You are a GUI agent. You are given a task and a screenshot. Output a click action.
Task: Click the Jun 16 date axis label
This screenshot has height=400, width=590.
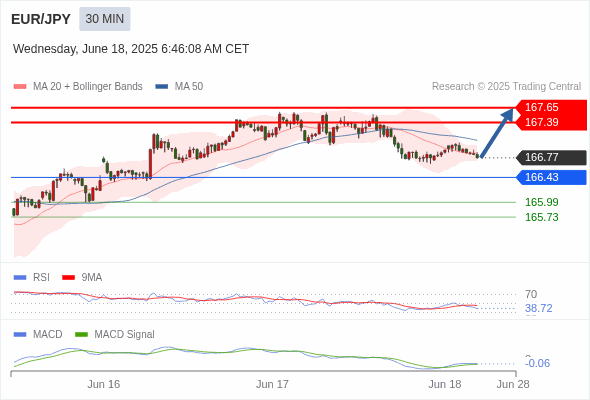click(103, 384)
